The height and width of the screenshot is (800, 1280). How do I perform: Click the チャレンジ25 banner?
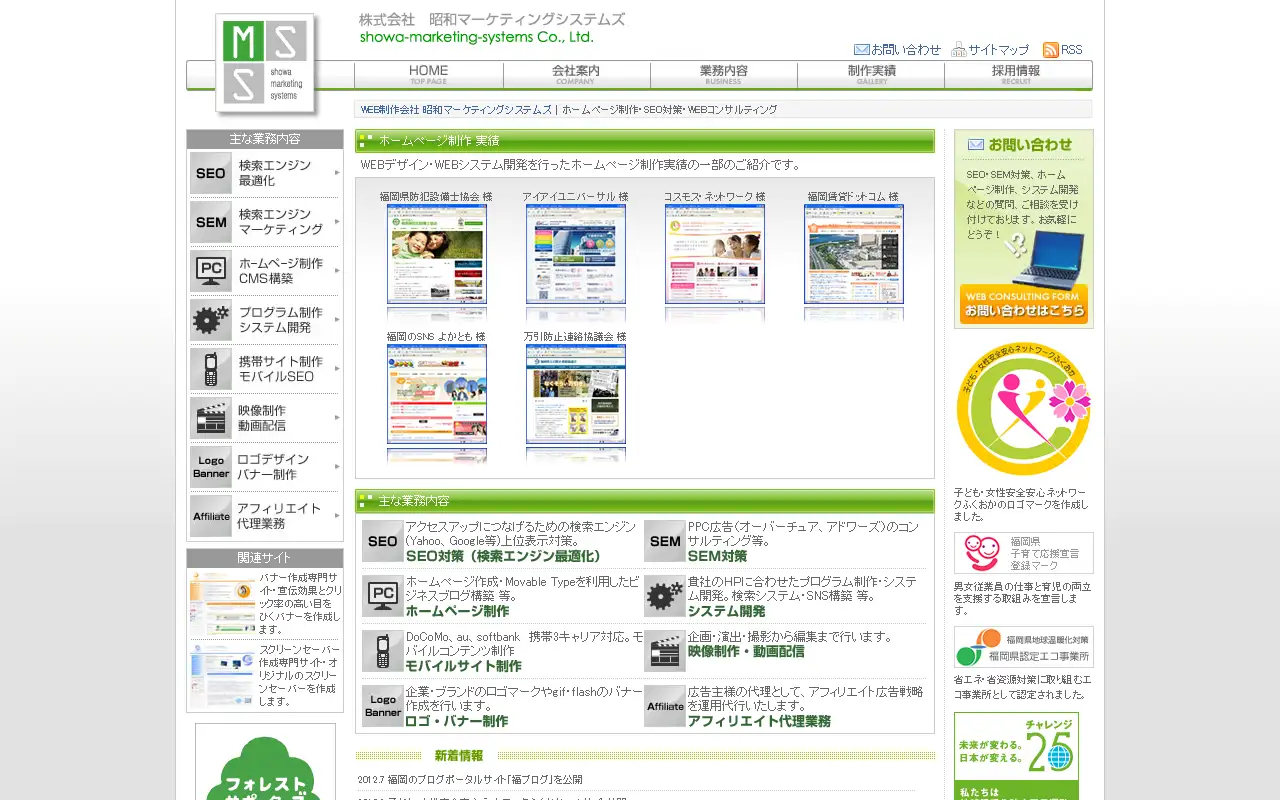pyautogui.click(x=1016, y=756)
